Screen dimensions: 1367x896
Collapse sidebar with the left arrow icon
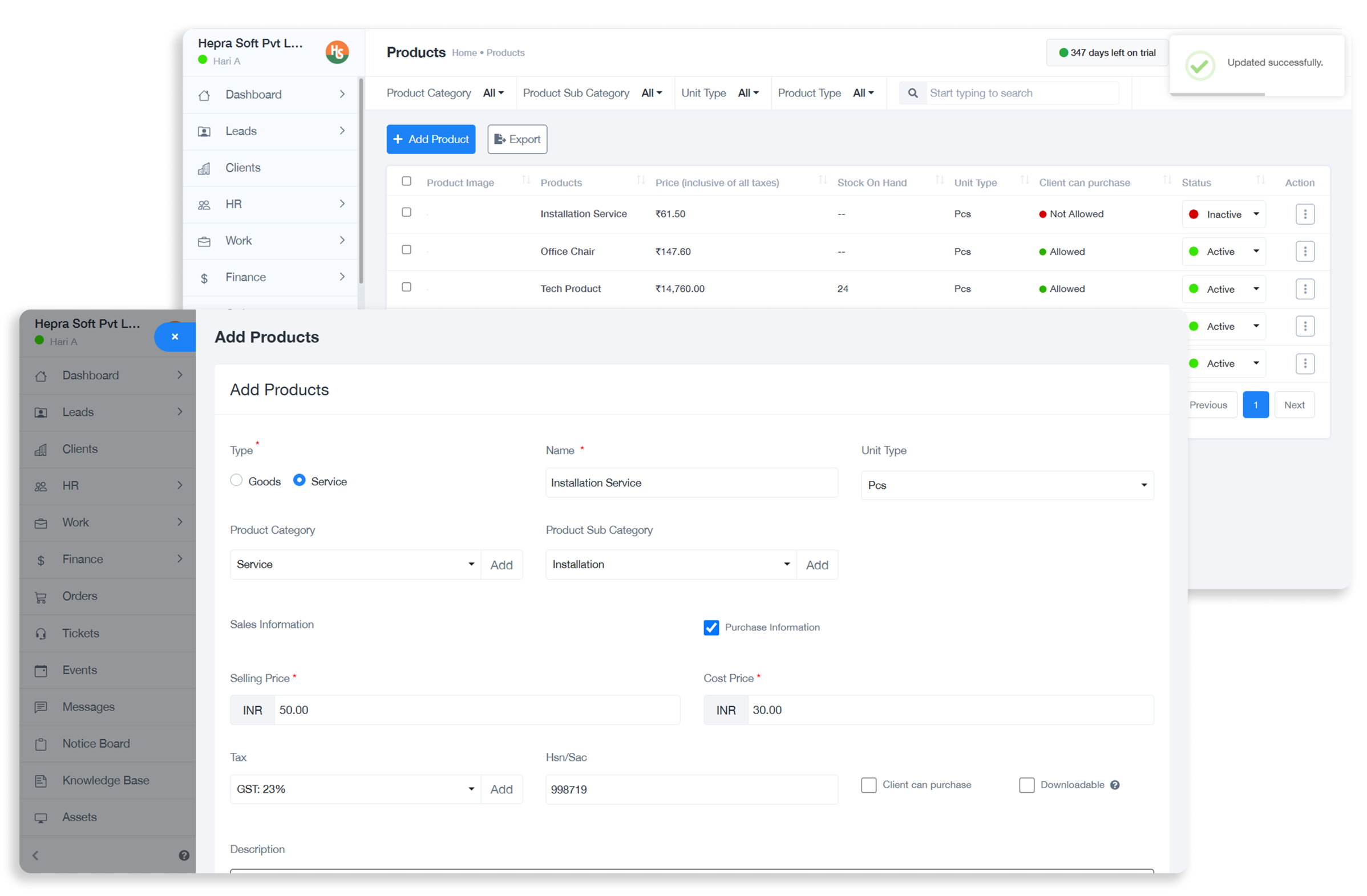tap(35, 856)
